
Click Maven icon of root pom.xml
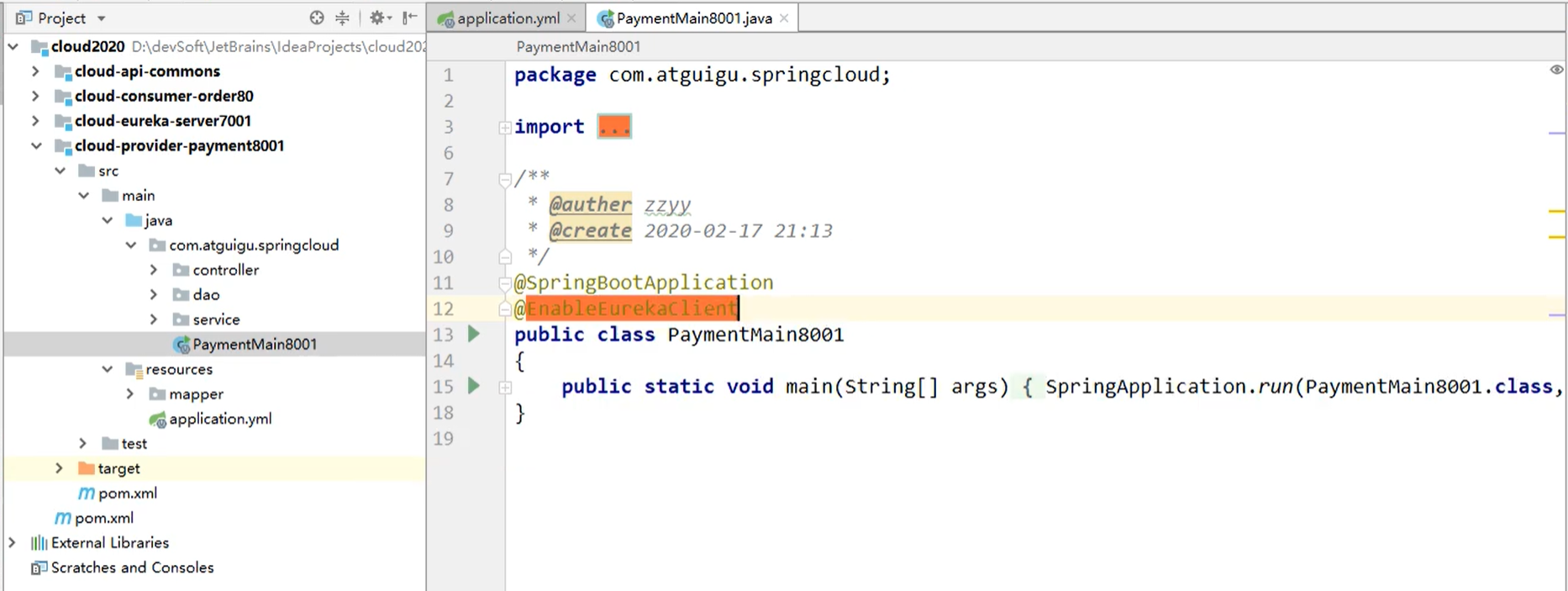[x=63, y=518]
